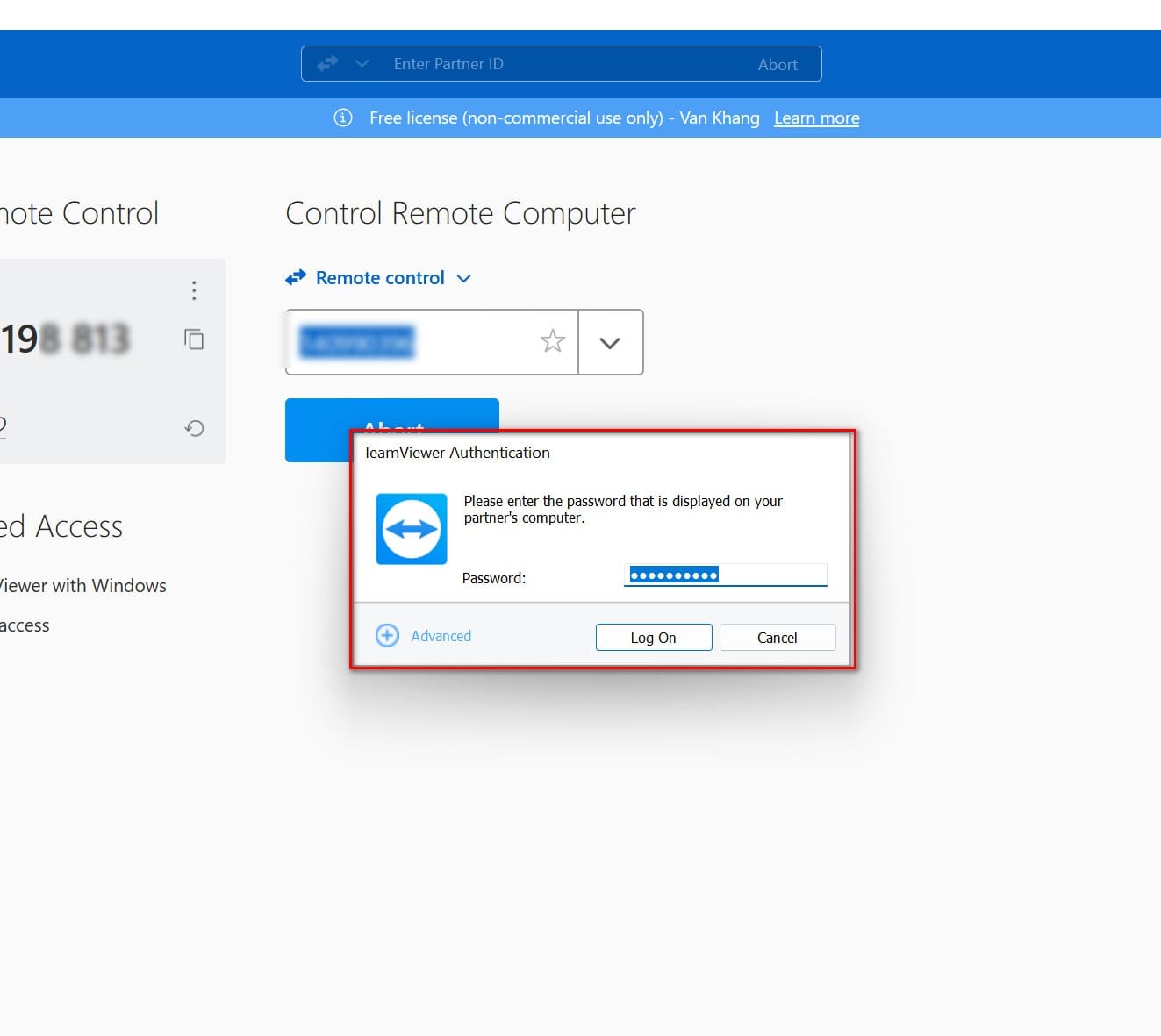Open the Learn more link
The height and width of the screenshot is (1036, 1161).
816,118
